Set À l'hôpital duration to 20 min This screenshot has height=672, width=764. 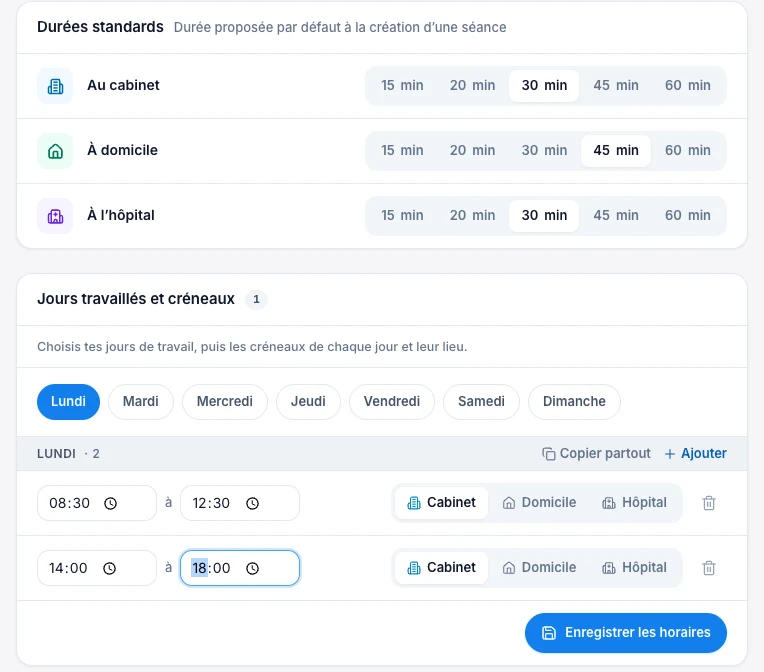tap(472, 215)
